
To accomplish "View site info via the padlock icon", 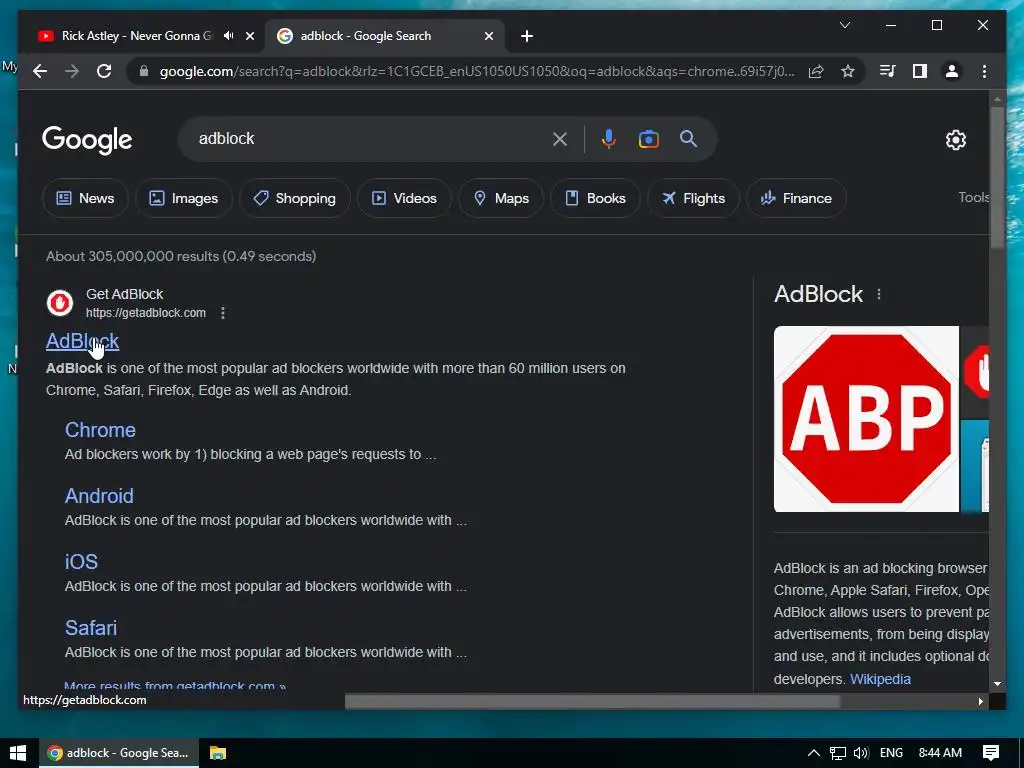I will [144, 71].
